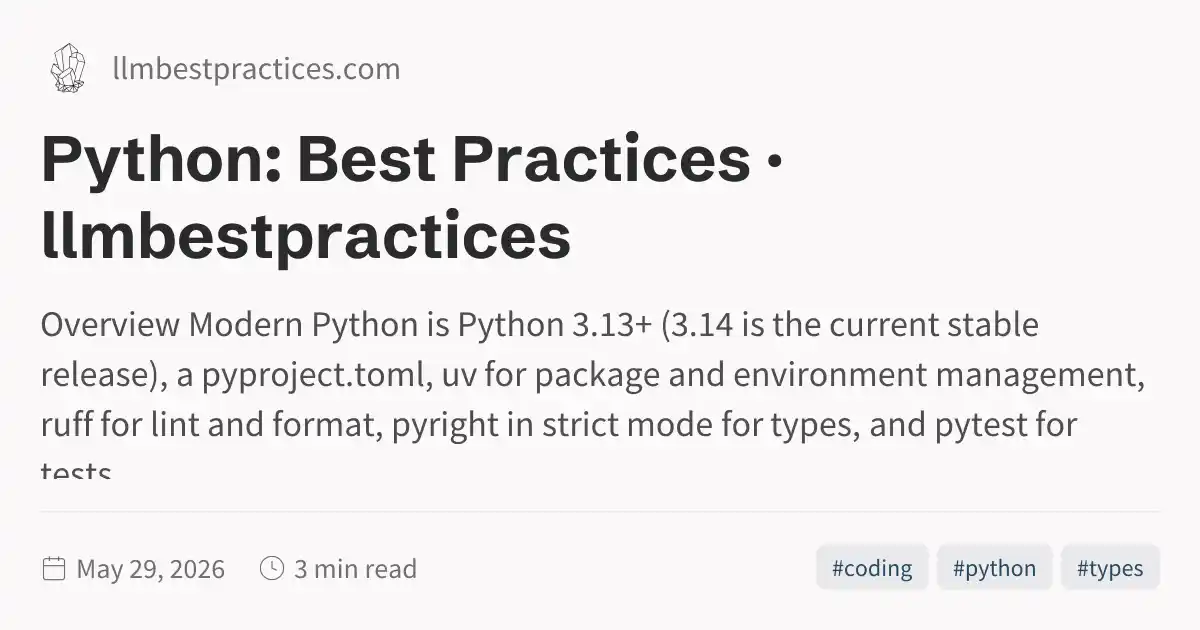Open the llmbestpractices.com site name link
This screenshot has width=1200, height=630.
(x=256, y=69)
